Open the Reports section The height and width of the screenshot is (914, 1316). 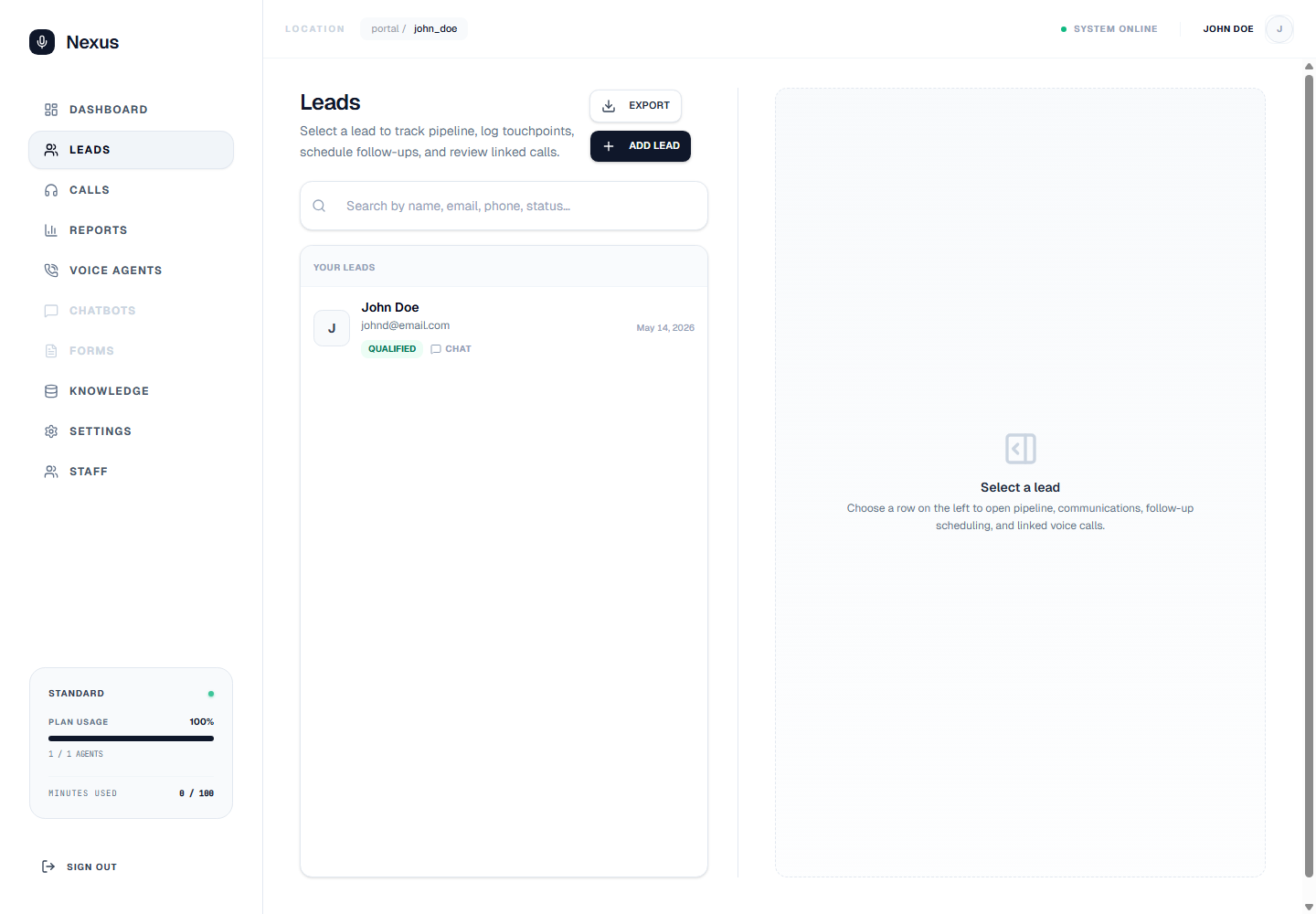click(131, 230)
